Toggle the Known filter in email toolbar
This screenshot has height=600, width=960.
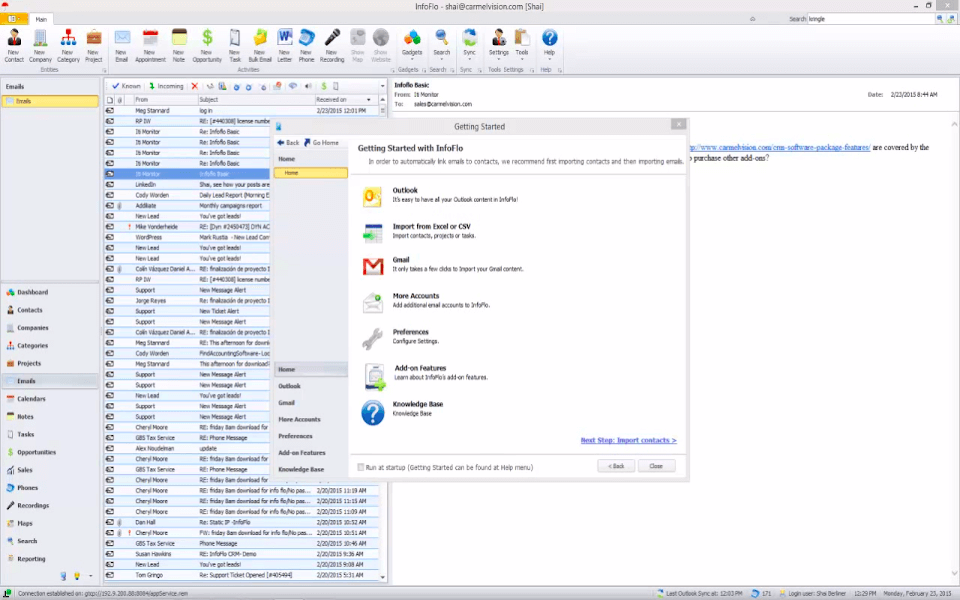pyautogui.click(x=126, y=86)
